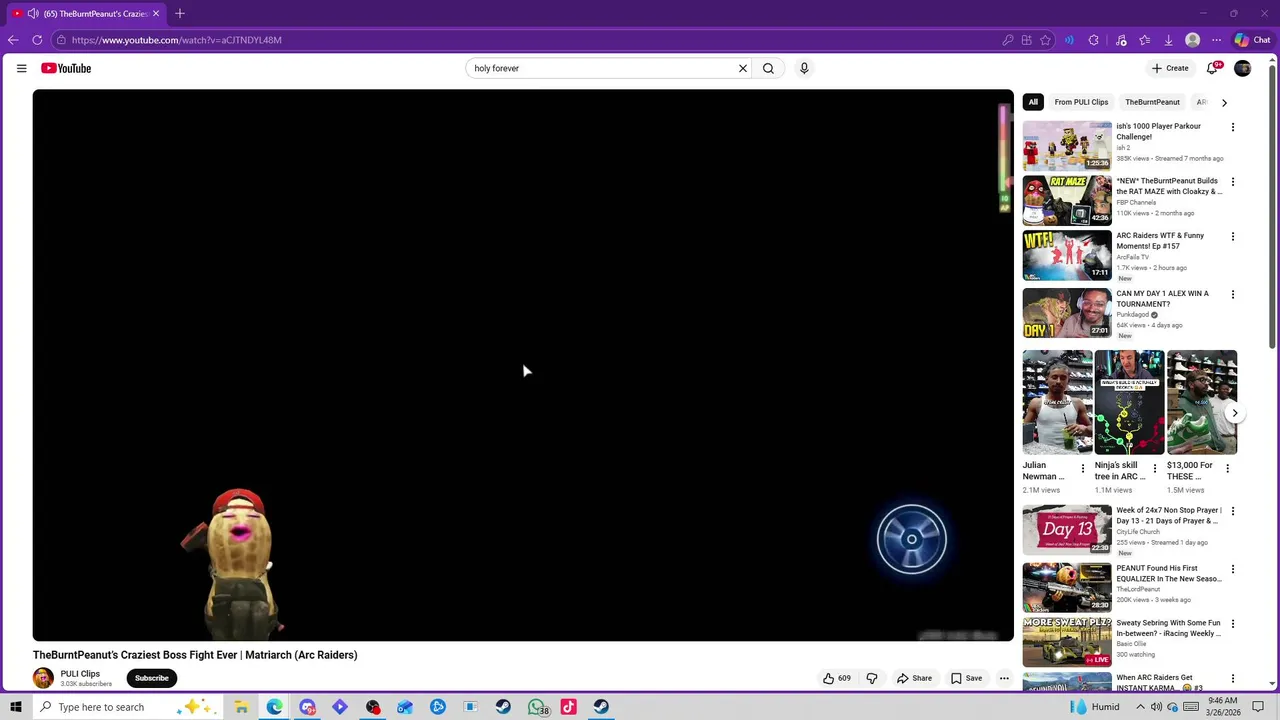
Task: Select the TheBurntPeanut filter chip
Action: 1152,102
